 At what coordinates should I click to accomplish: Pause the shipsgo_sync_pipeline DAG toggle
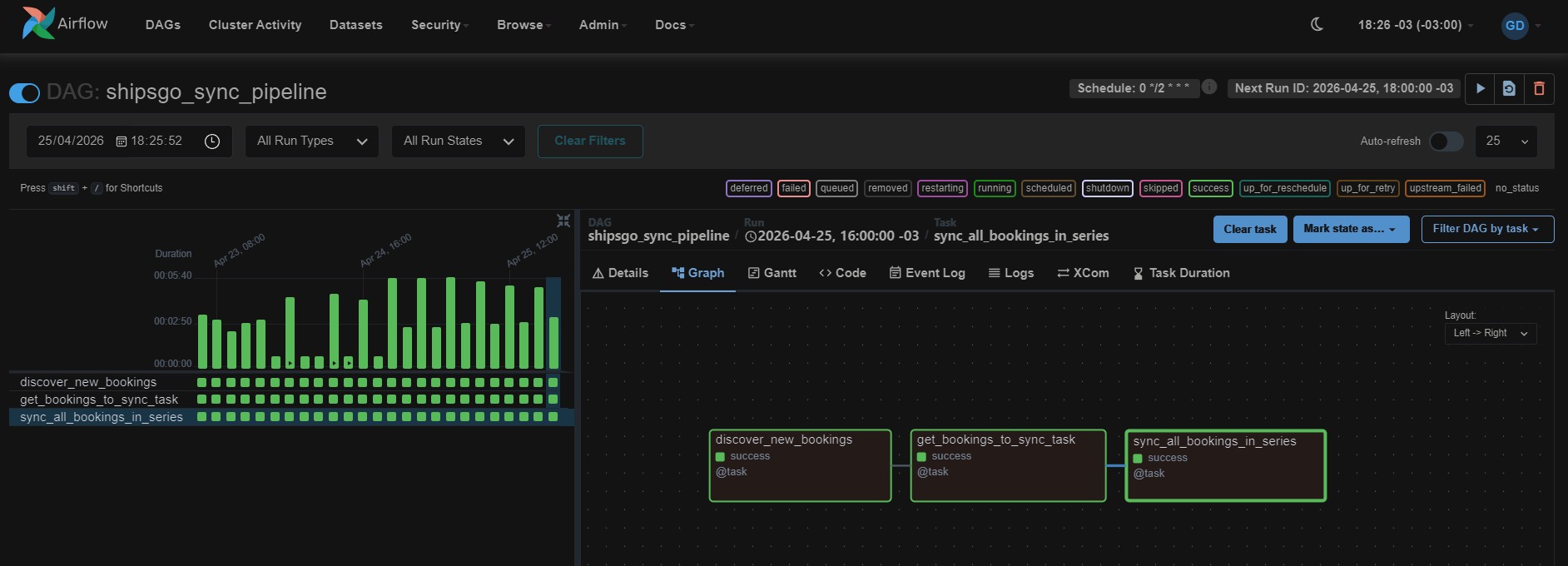(x=24, y=92)
